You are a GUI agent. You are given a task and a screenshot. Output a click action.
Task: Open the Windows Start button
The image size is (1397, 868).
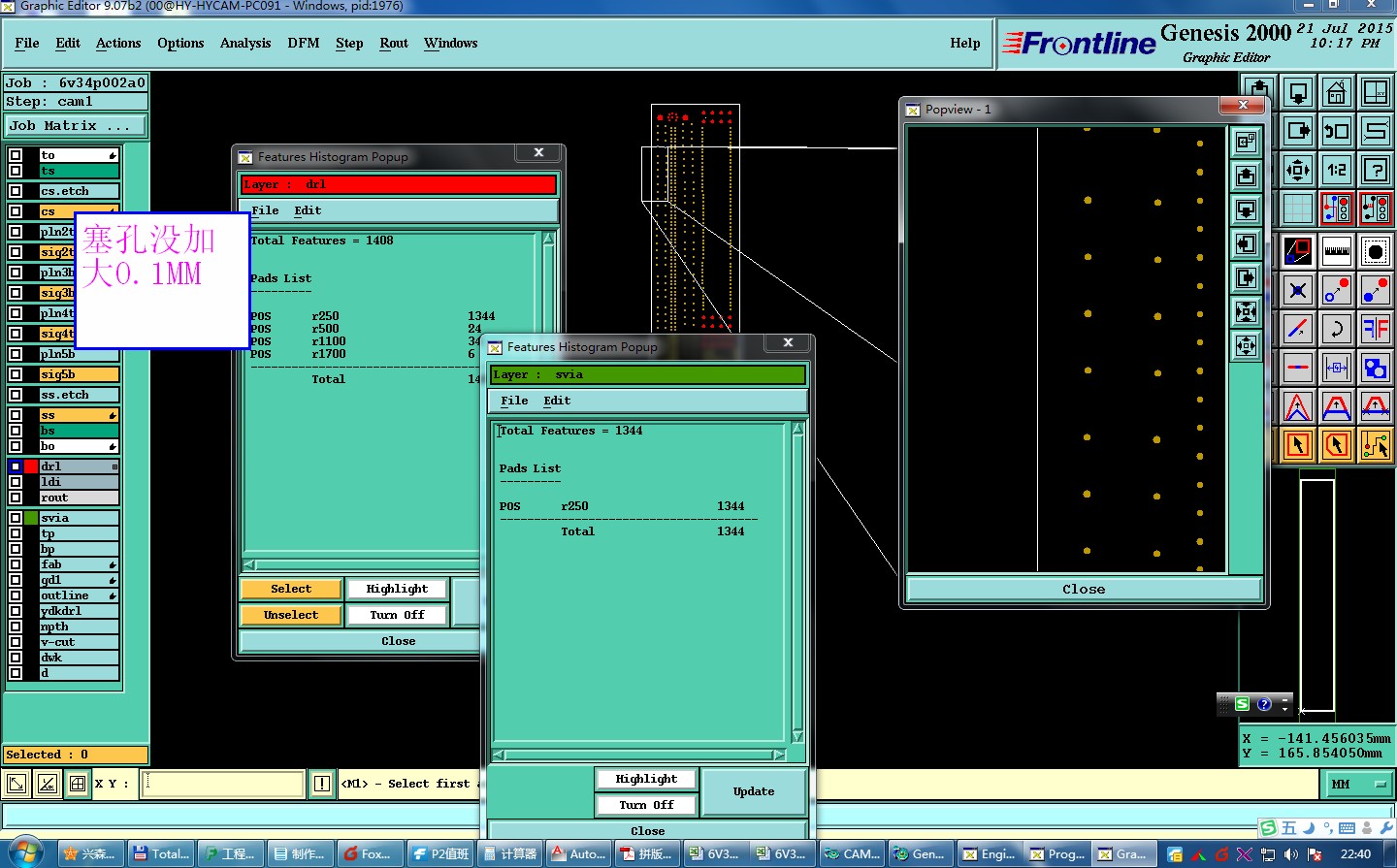26,853
